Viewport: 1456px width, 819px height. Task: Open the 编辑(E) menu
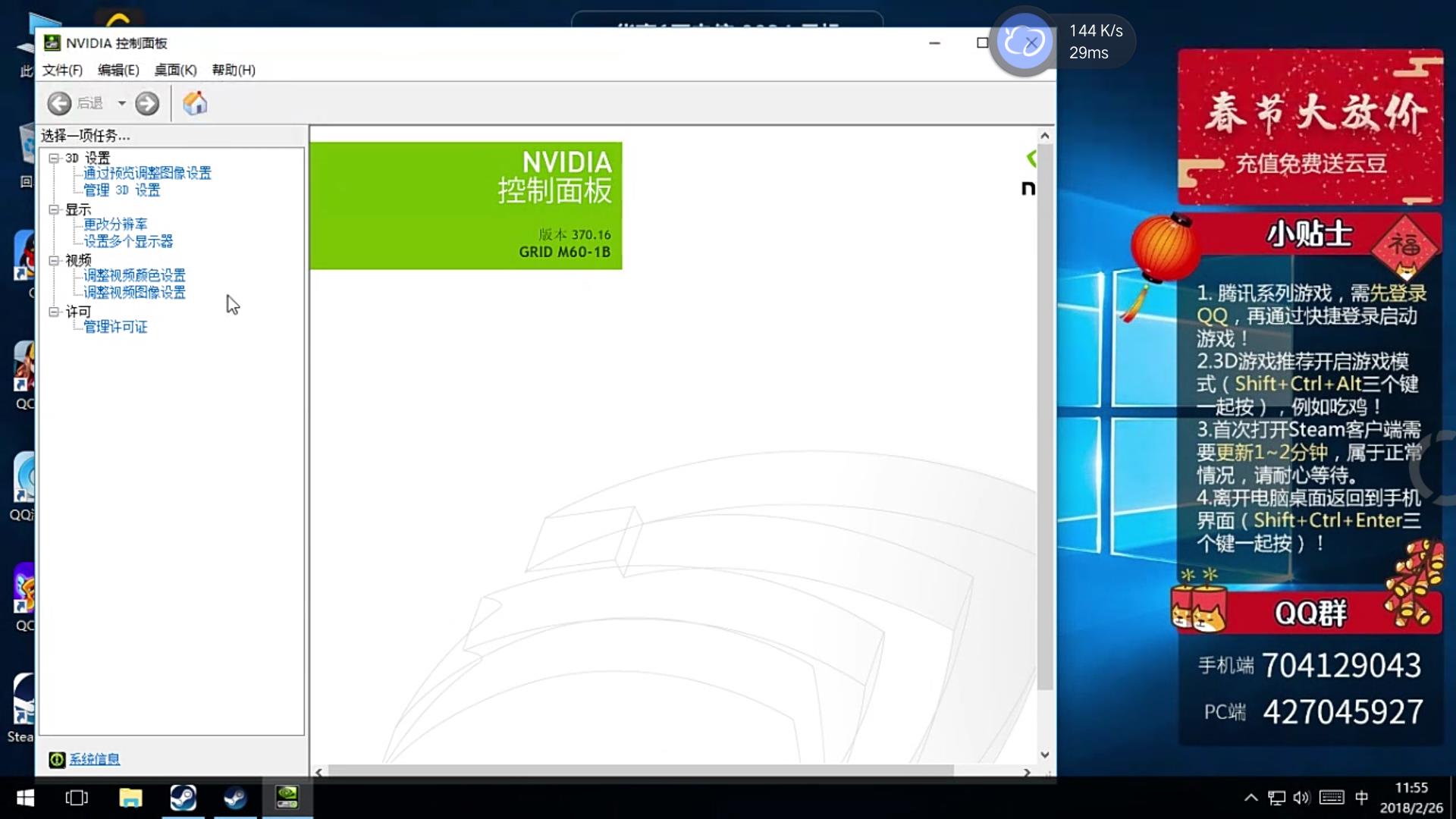coord(118,70)
